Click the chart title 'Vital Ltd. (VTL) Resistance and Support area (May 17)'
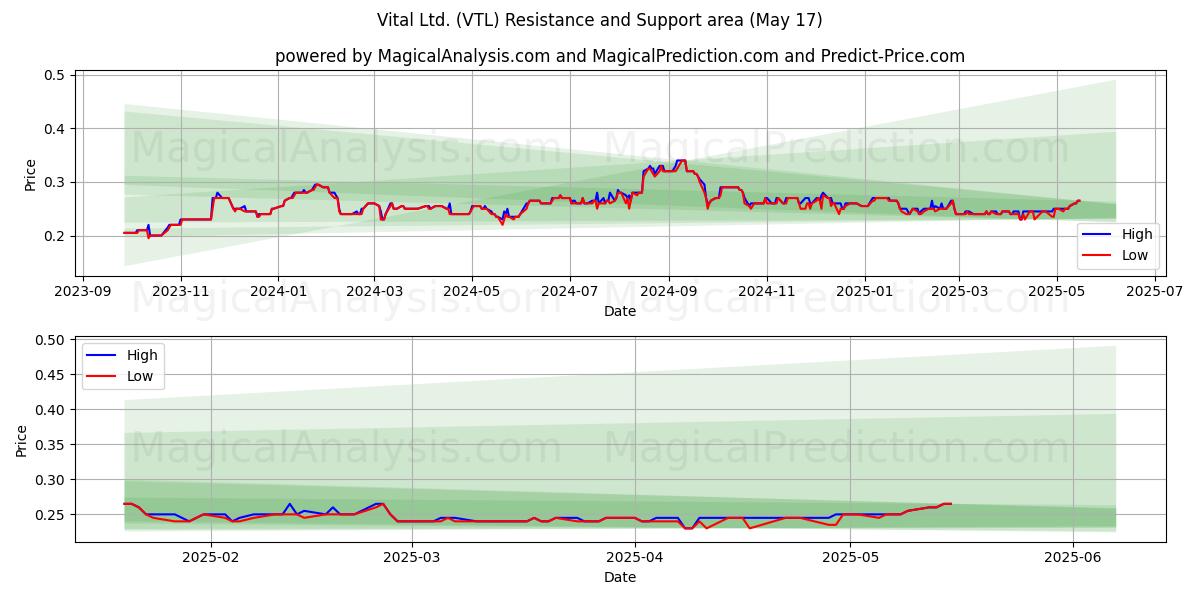This screenshot has height=600, width=1200. (x=600, y=20)
